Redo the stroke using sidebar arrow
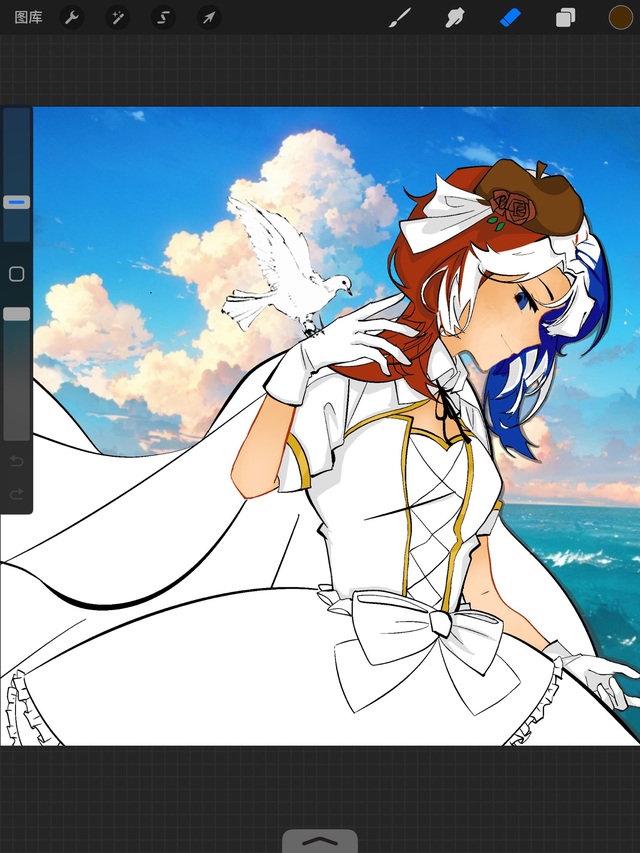The image size is (640, 853). pyautogui.click(x=17, y=494)
